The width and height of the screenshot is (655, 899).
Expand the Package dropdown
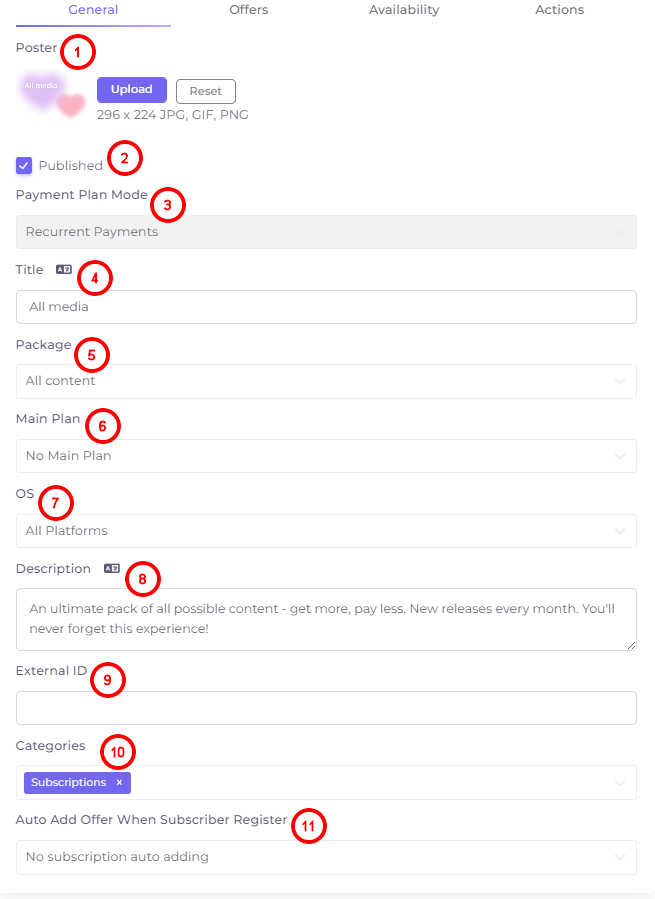(x=326, y=381)
